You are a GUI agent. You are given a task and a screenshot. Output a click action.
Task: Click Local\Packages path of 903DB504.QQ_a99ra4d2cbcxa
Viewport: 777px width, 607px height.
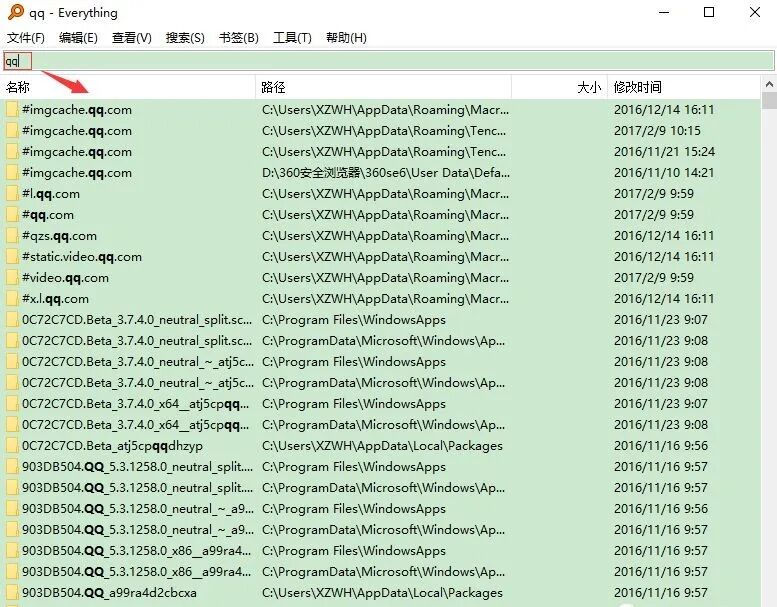[x=382, y=593]
